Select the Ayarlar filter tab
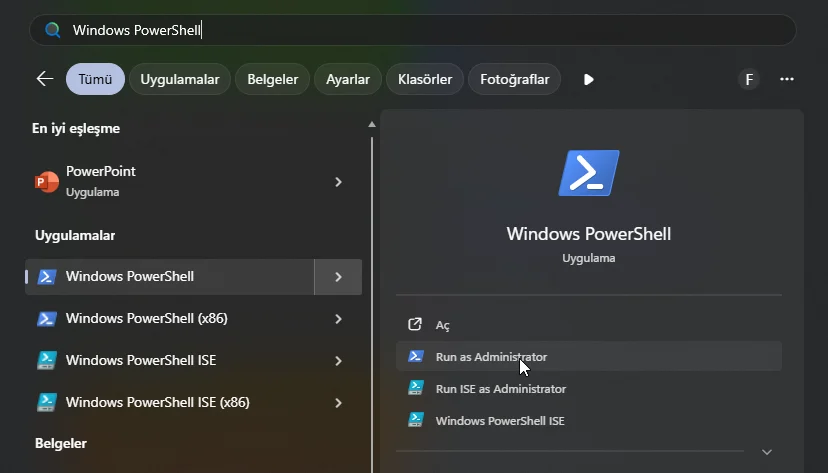Screen dimensions: 828x473 click(347, 79)
